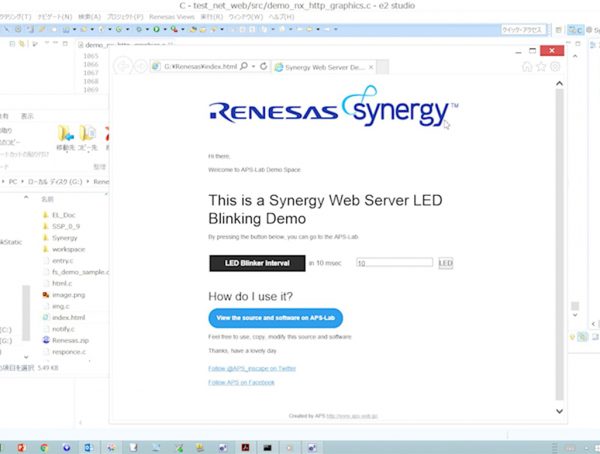Select the Renesas.zip file
The image size is (600, 454).
tap(65, 340)
